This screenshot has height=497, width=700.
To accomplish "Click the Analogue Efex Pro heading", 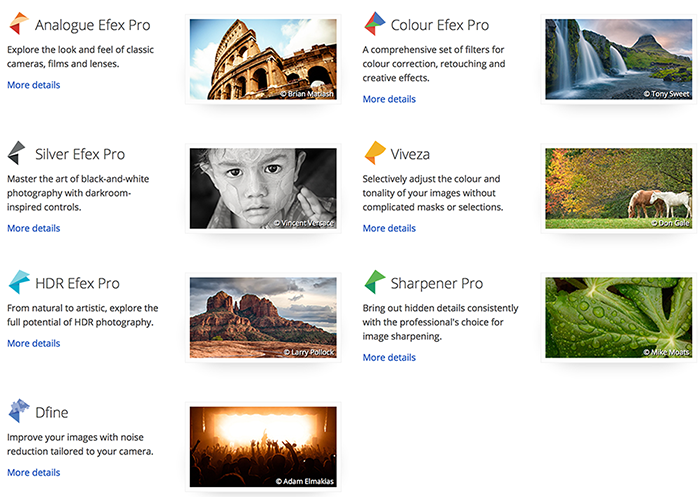I will pyautogui.click(x=93, y=25).
